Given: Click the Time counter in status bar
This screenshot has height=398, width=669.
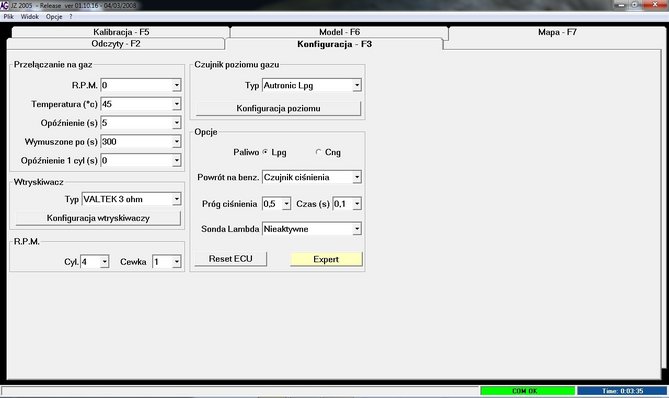Looking at the screenshot, I should [x=622, y=391].
